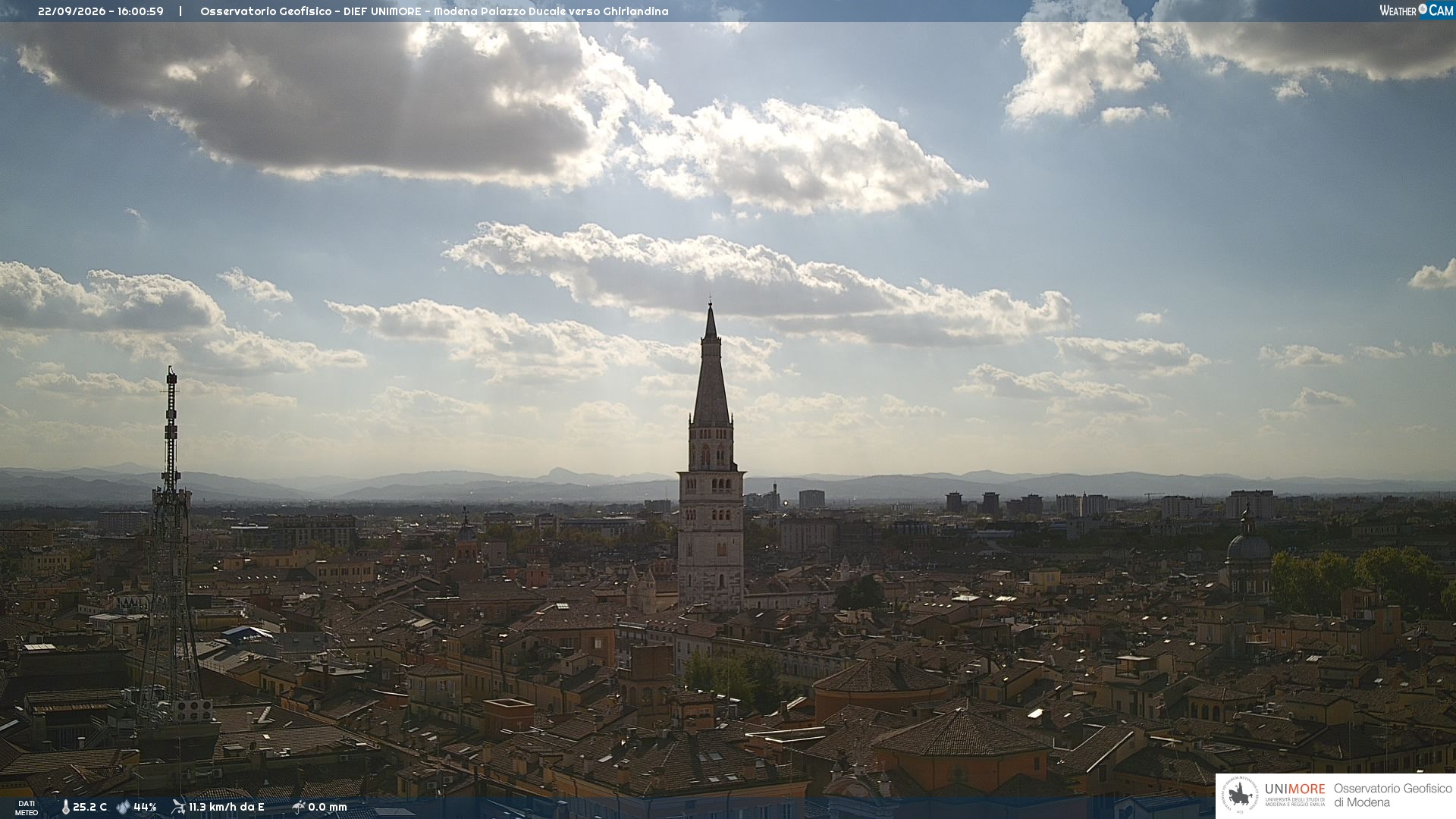
Task: Click the rain umbrella precipitation icon
Action: (298, 807)
